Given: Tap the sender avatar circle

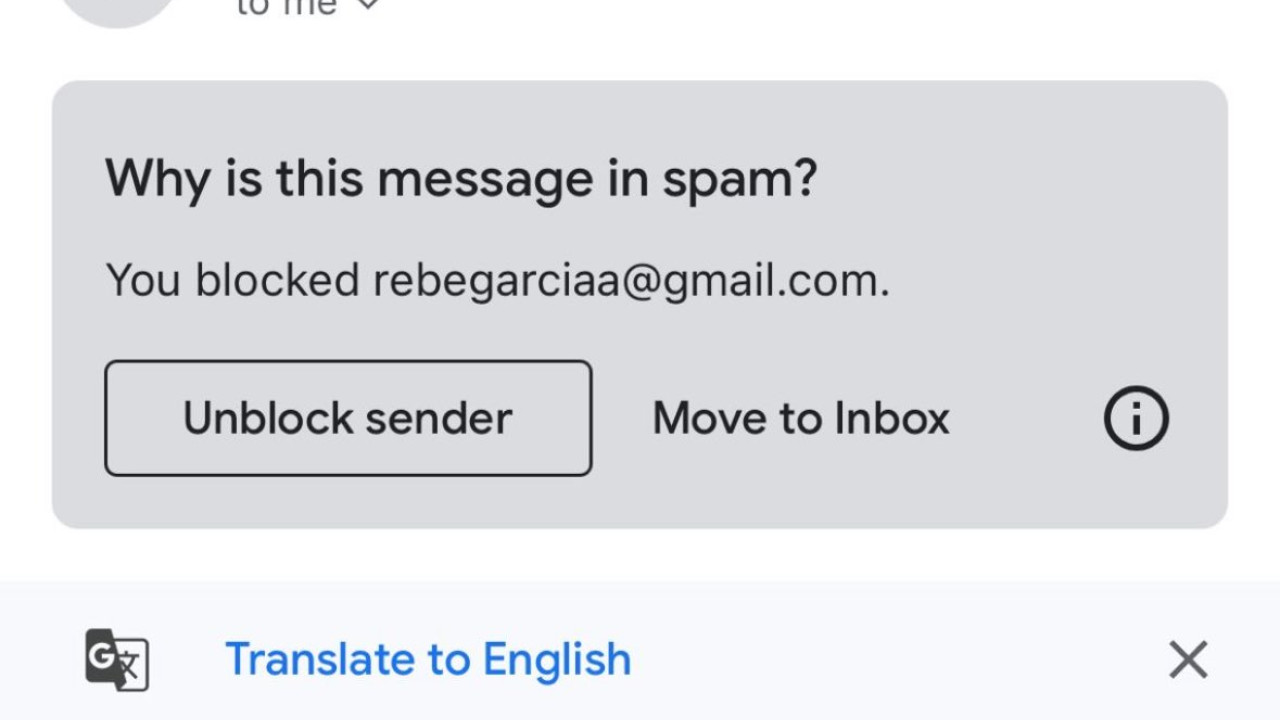Looking at the screenshot, I should 118,10.
